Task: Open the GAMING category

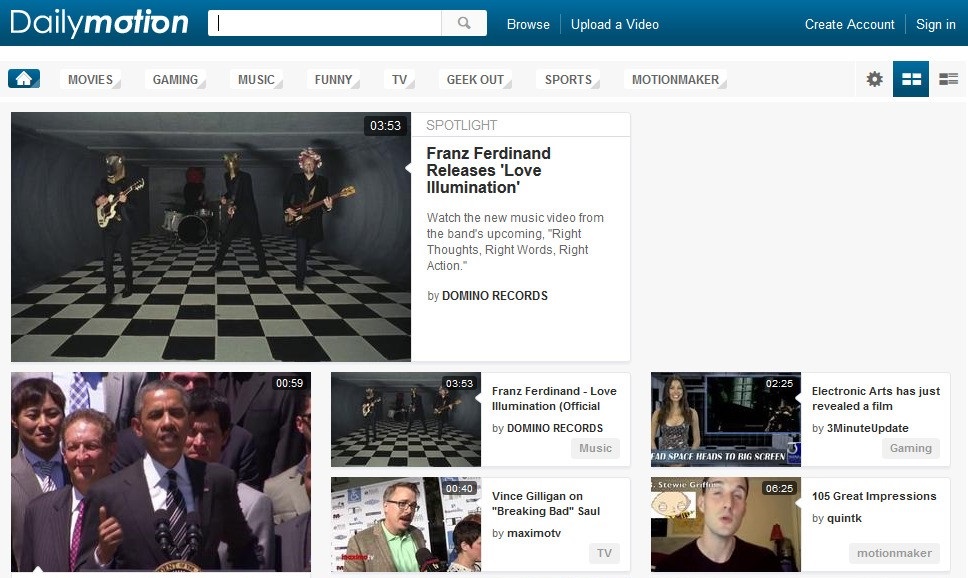Action: point(175,80)
